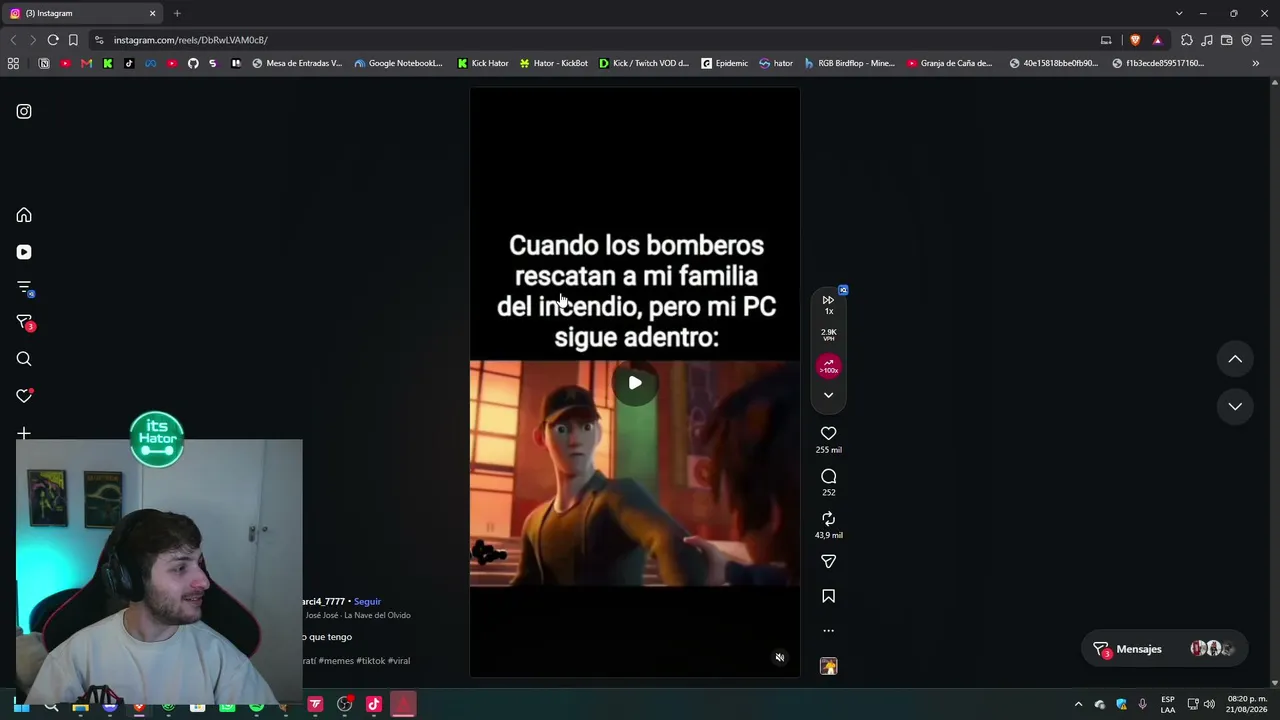Open the Kick / Twitch VOD bookmark
The image size is (1280, 720).
pyautogui.click(x=644, y=63)
